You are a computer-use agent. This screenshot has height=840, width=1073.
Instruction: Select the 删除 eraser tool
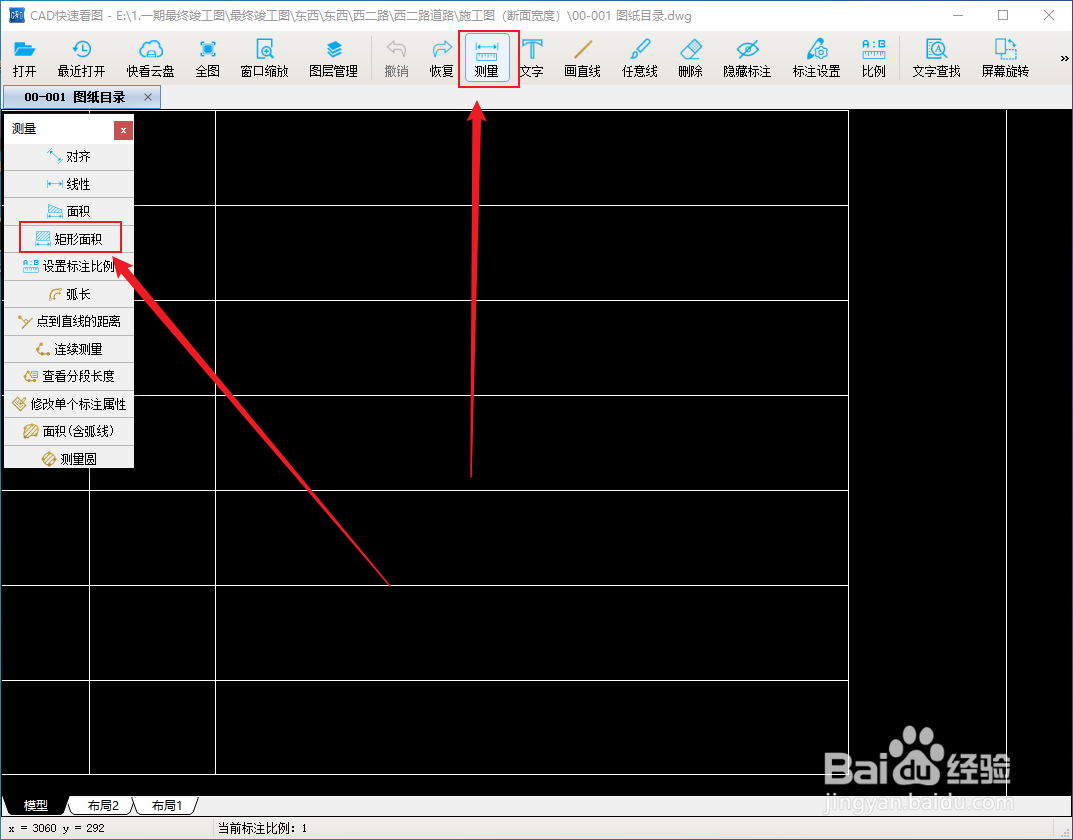690,58
